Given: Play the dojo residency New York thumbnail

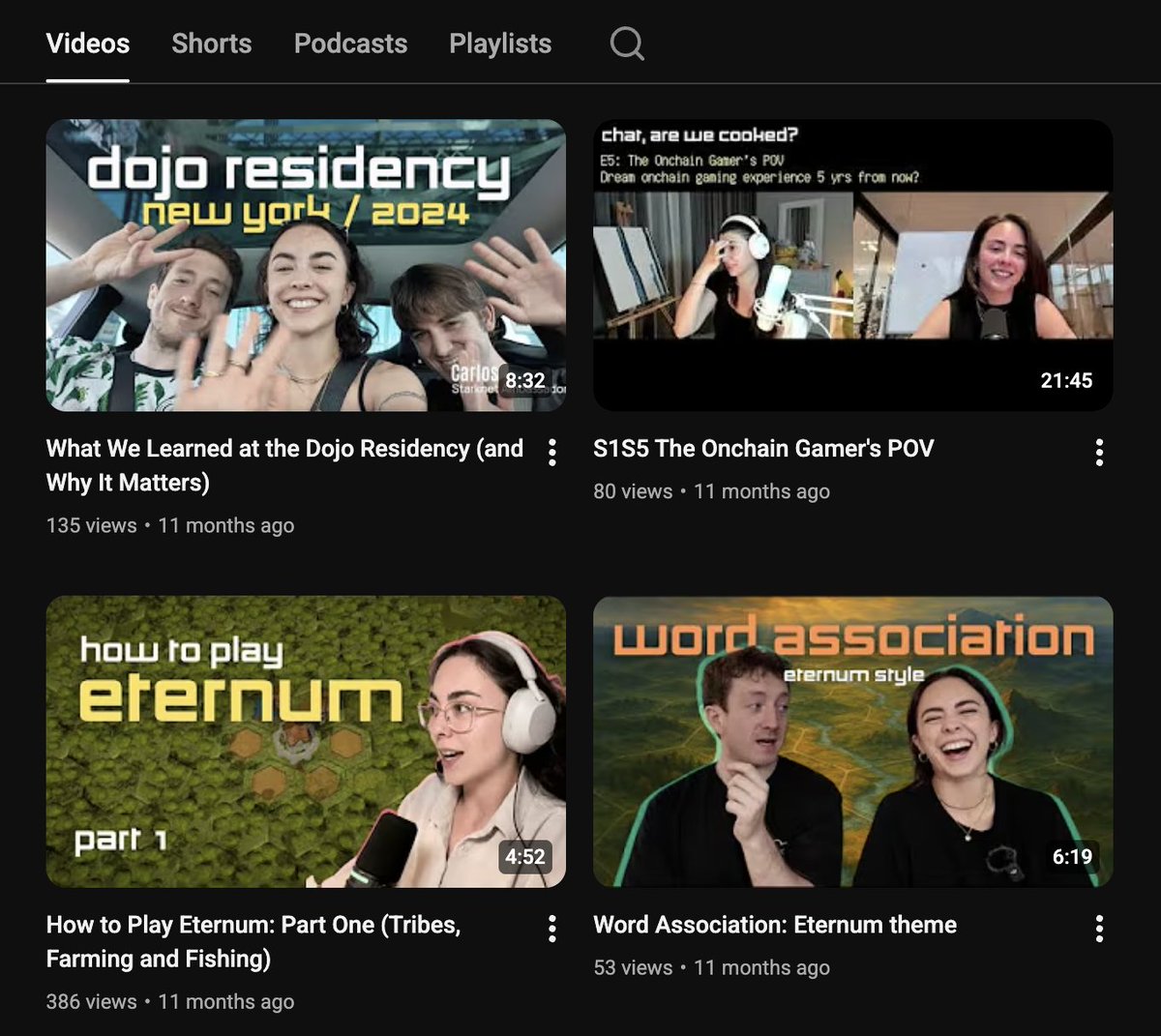Looking at the screenshot, I should pos(306,265).
